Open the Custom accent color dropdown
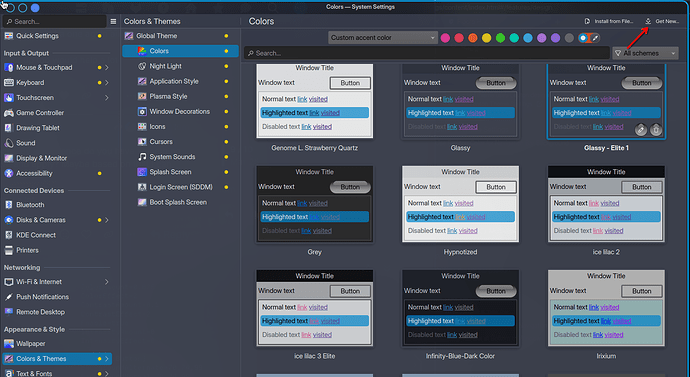Image resolution: width=690 pixels, height=377 pixels. pos(382,38)
